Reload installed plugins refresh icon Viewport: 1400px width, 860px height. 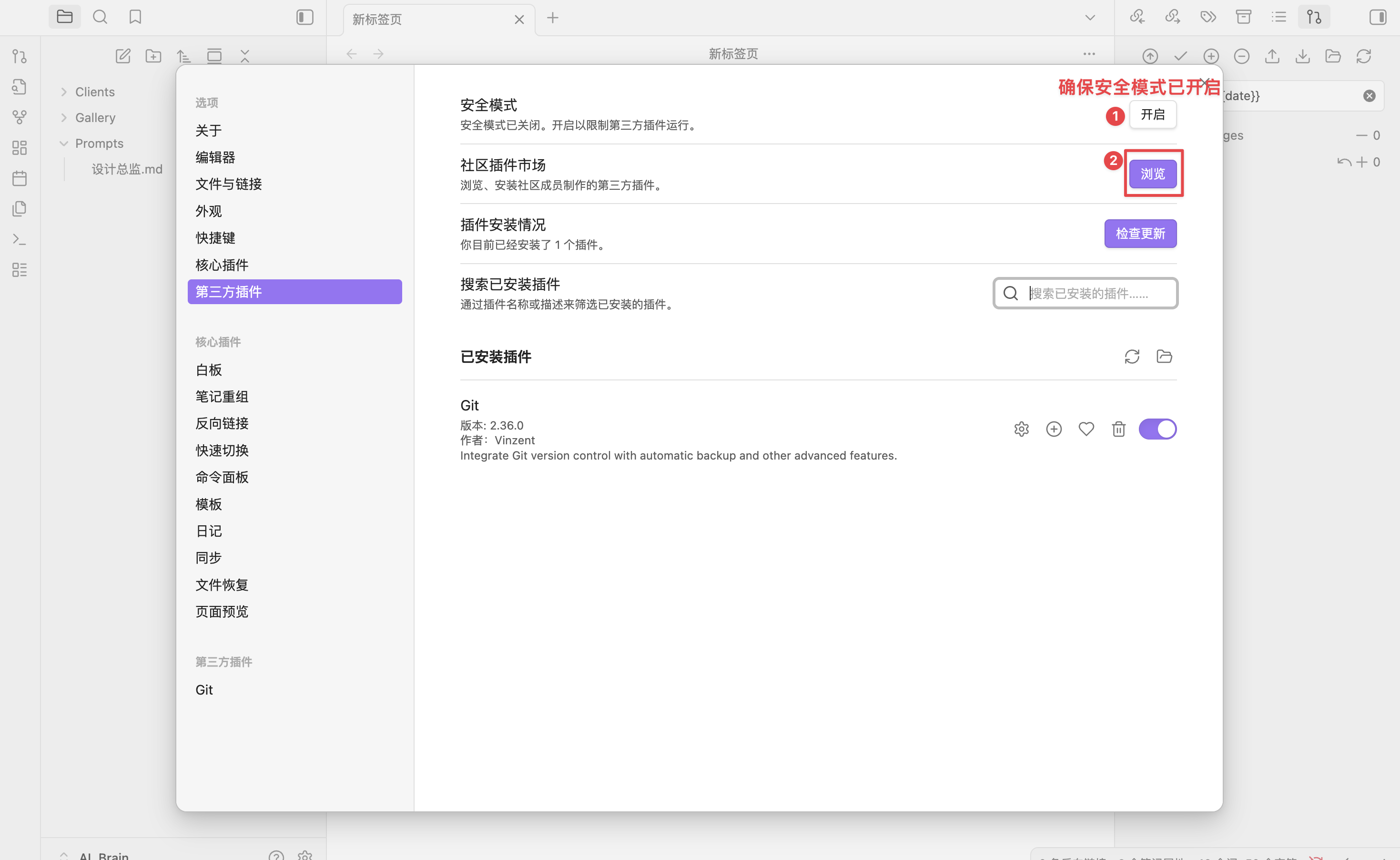[1132, 357]
